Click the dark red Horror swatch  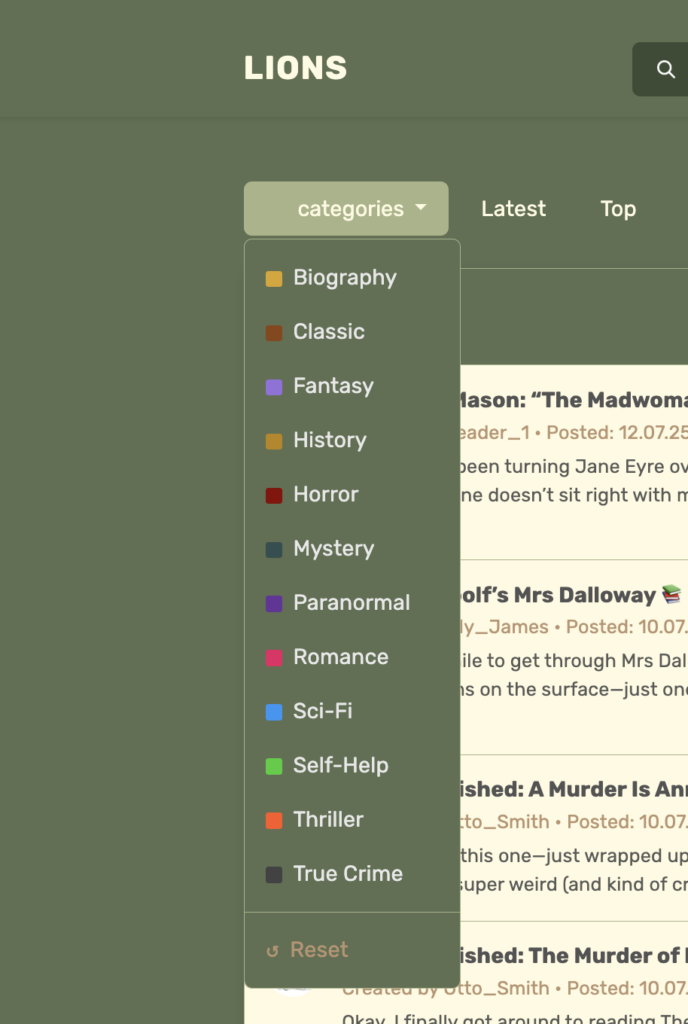(273, 495)
